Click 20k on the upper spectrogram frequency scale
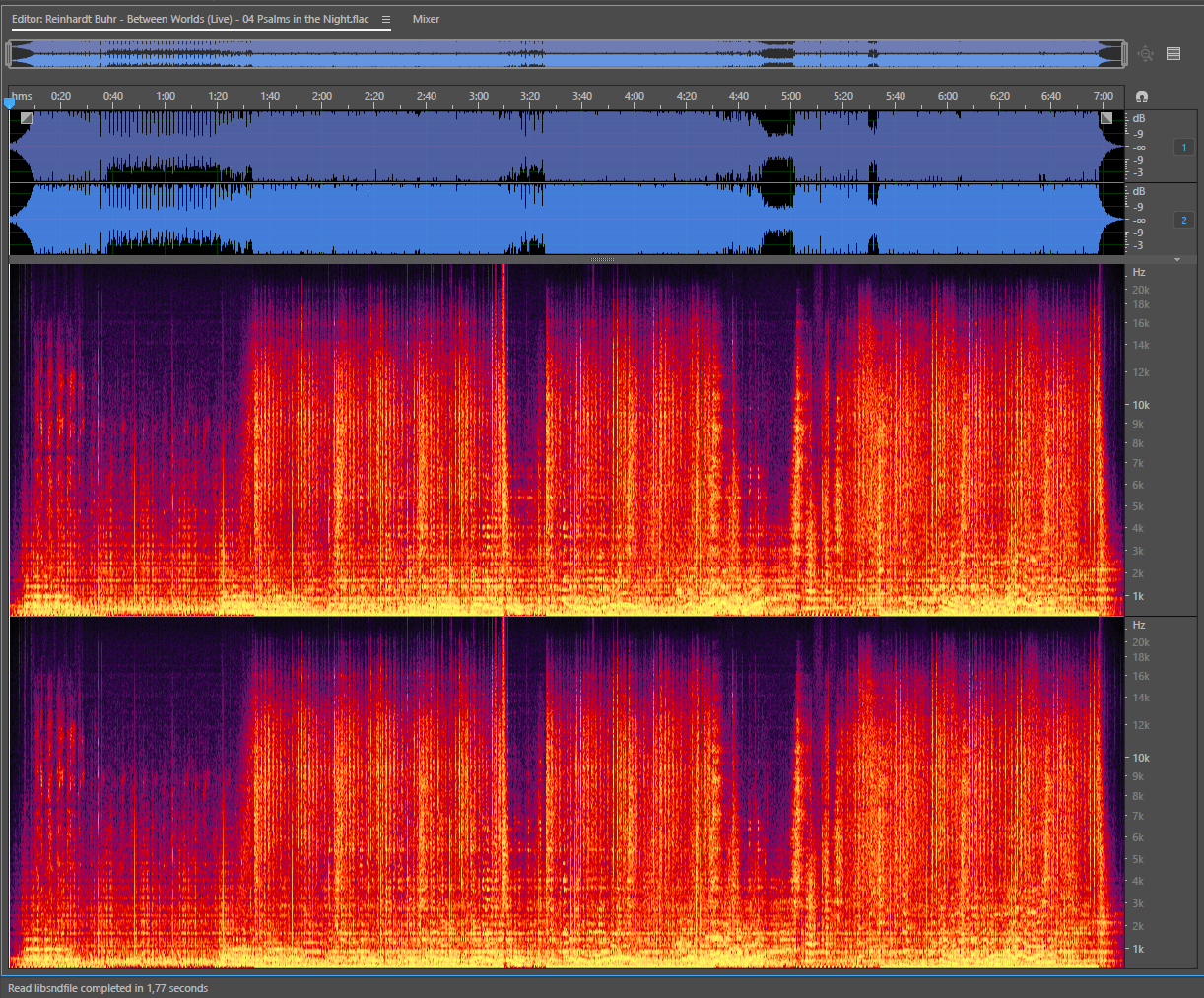Screen dimensions: 1204x998 pyautogui.click(x=1141, y=290)
